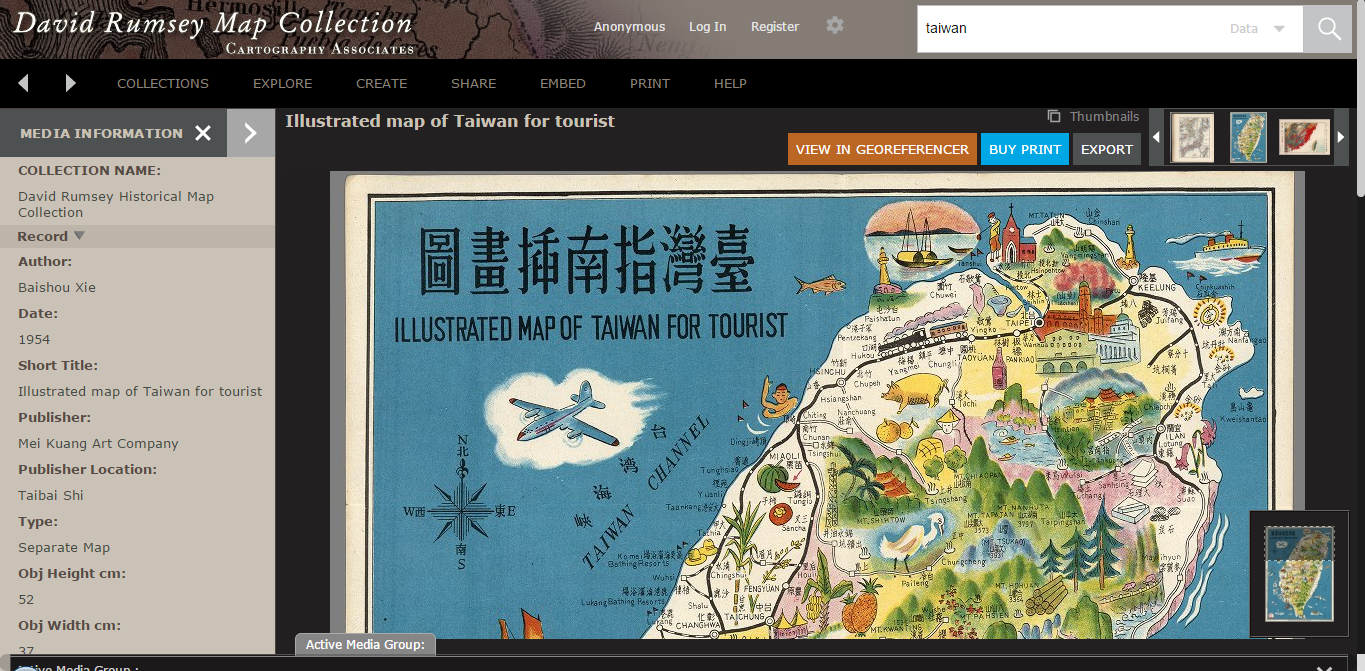Open the Collections menu
This screenshot has width=1365, height=671.
click(x=163, y=83)
